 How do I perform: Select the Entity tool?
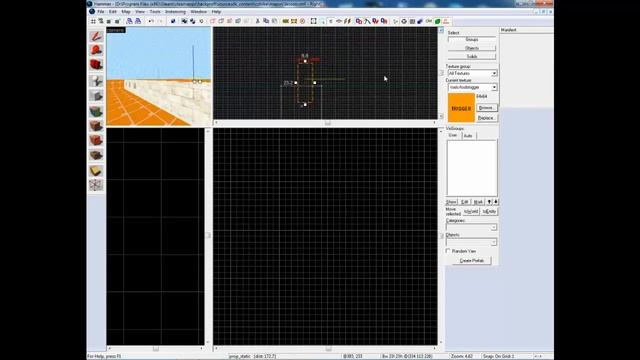[x=96, y=80]
